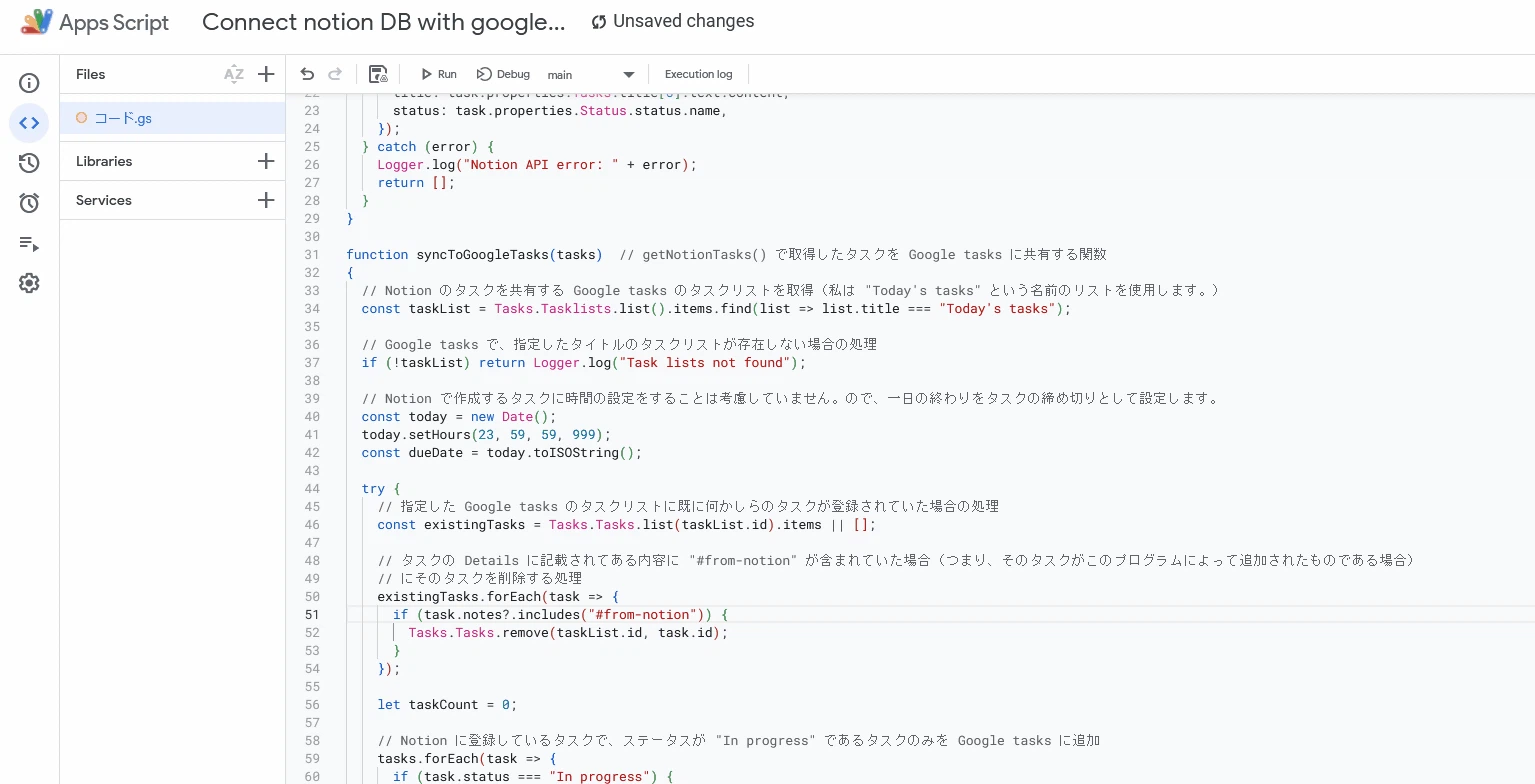Open the Overview info icon in sidebar
This screenshot has width=1535, height=784.
tap(29, 83)
